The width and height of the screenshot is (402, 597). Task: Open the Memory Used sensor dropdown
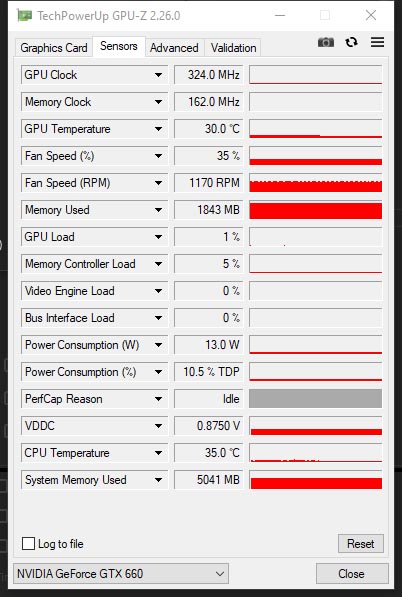(158, 210)
